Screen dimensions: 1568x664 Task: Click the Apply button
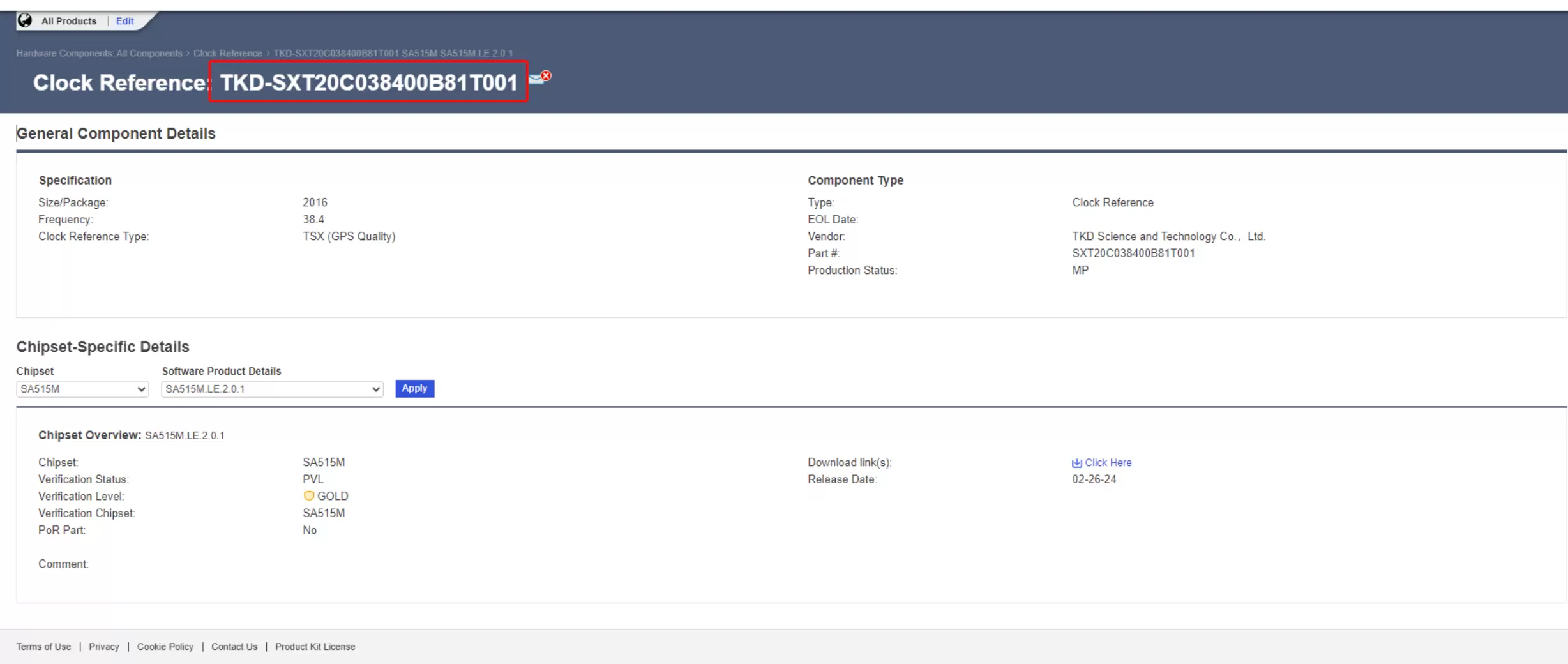[x=415, y=388]
